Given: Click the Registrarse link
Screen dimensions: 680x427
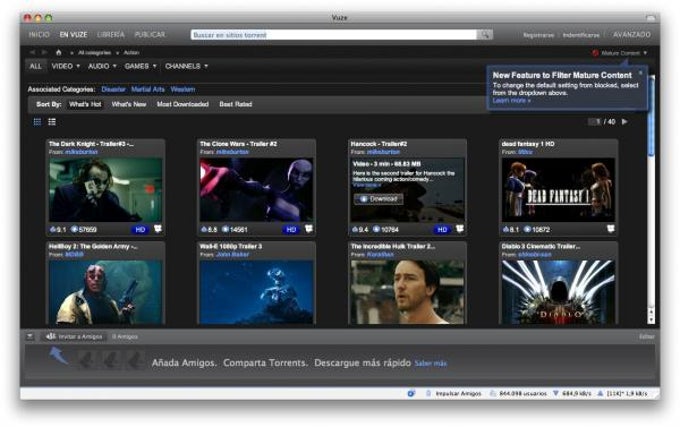Looking at the screenshot, I should point(538,35).
